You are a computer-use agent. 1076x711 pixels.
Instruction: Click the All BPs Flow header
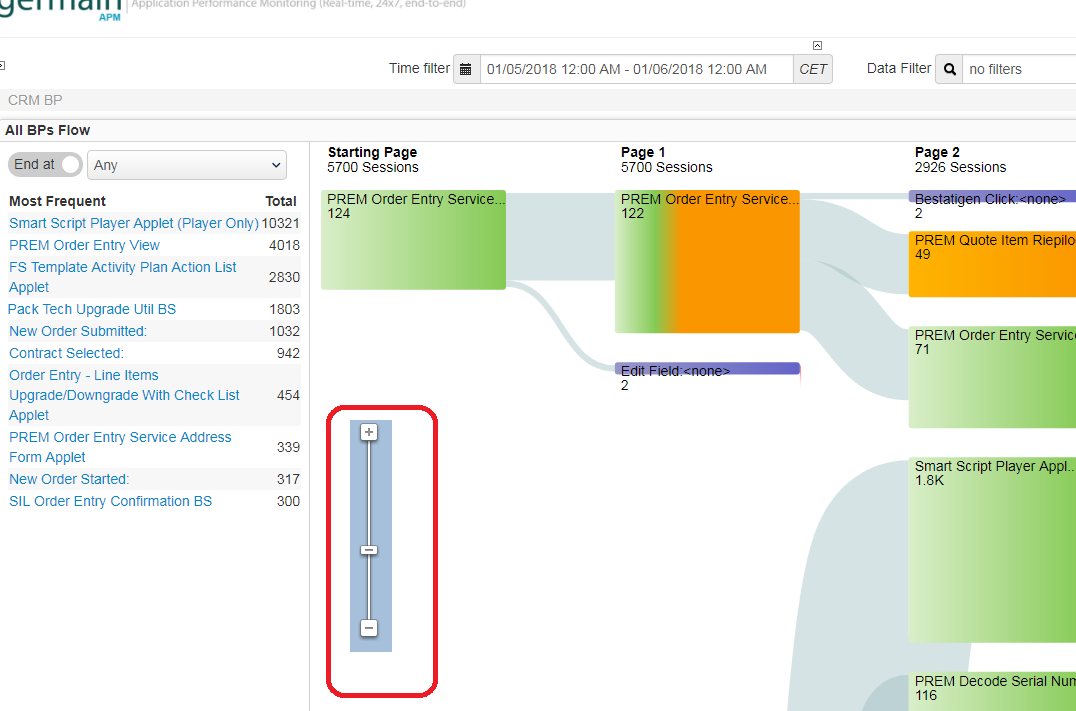48,130
